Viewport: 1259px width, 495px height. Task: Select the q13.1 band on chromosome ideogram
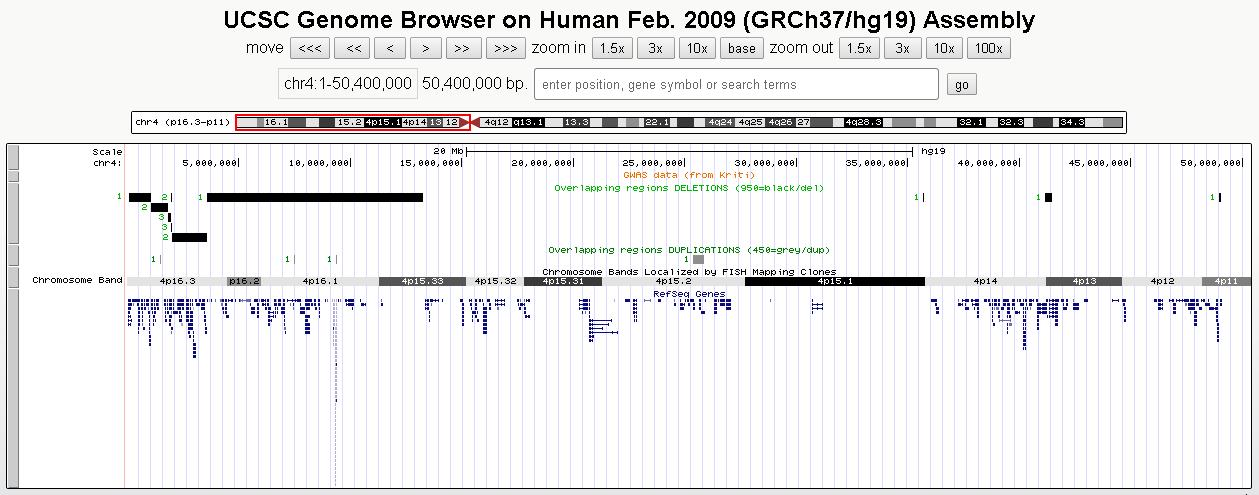click(528, 122)
